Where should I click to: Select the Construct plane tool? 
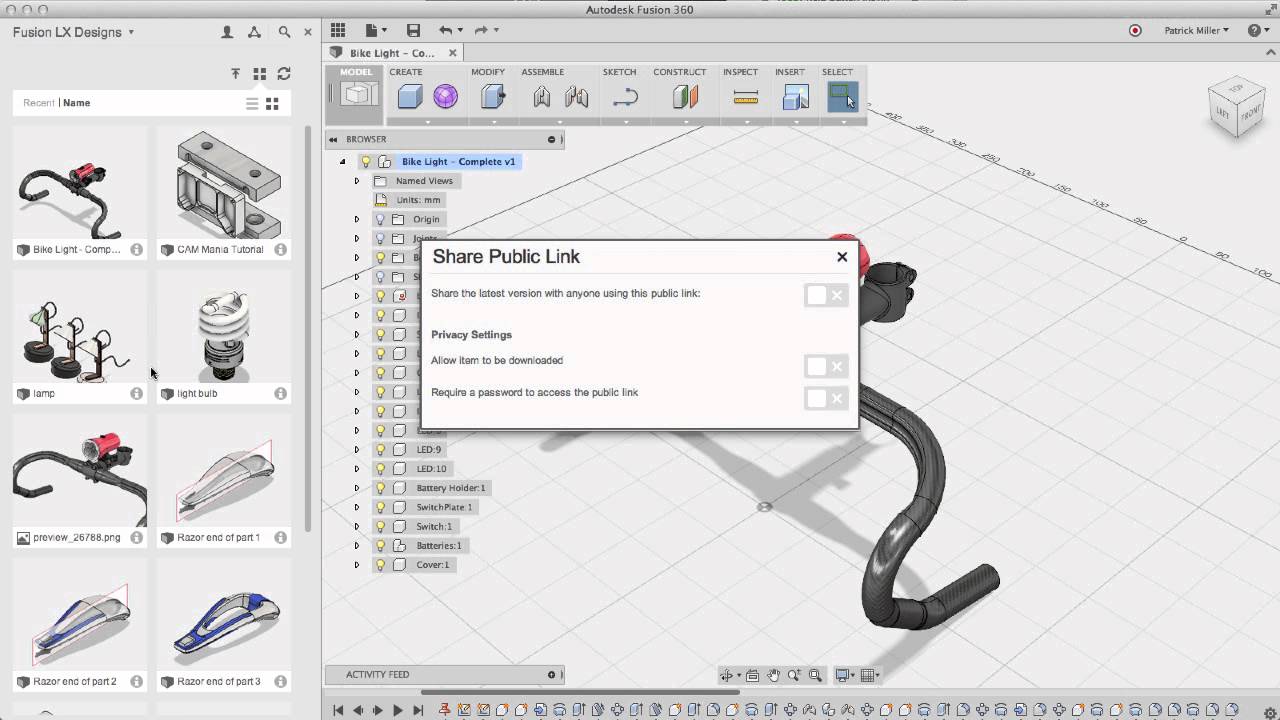[x=685, y=96]
